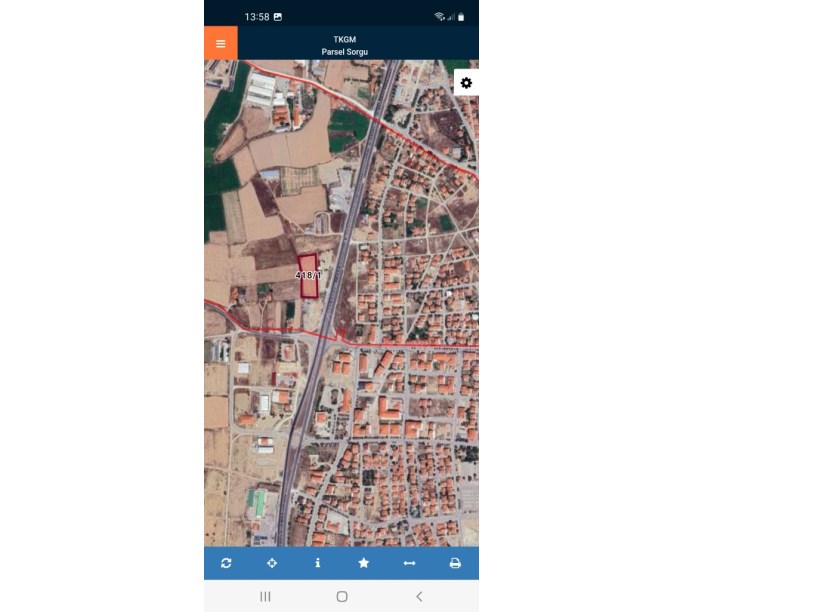The width and height of the screenshot is (816, 612).
Task: Select parcel labeled 418/1 on map
Action: tap(308, 276)
